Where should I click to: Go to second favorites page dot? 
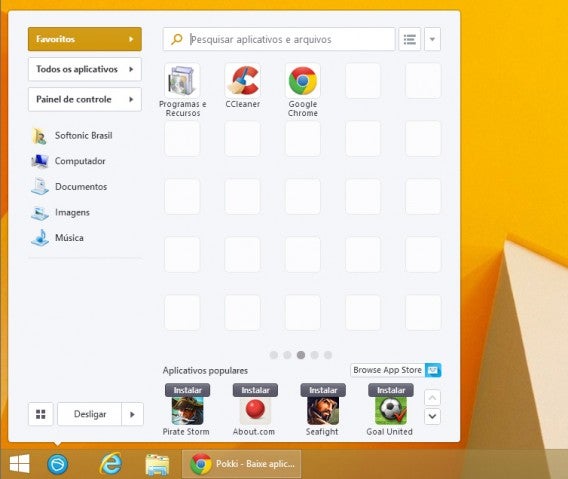tap(287, 355)
